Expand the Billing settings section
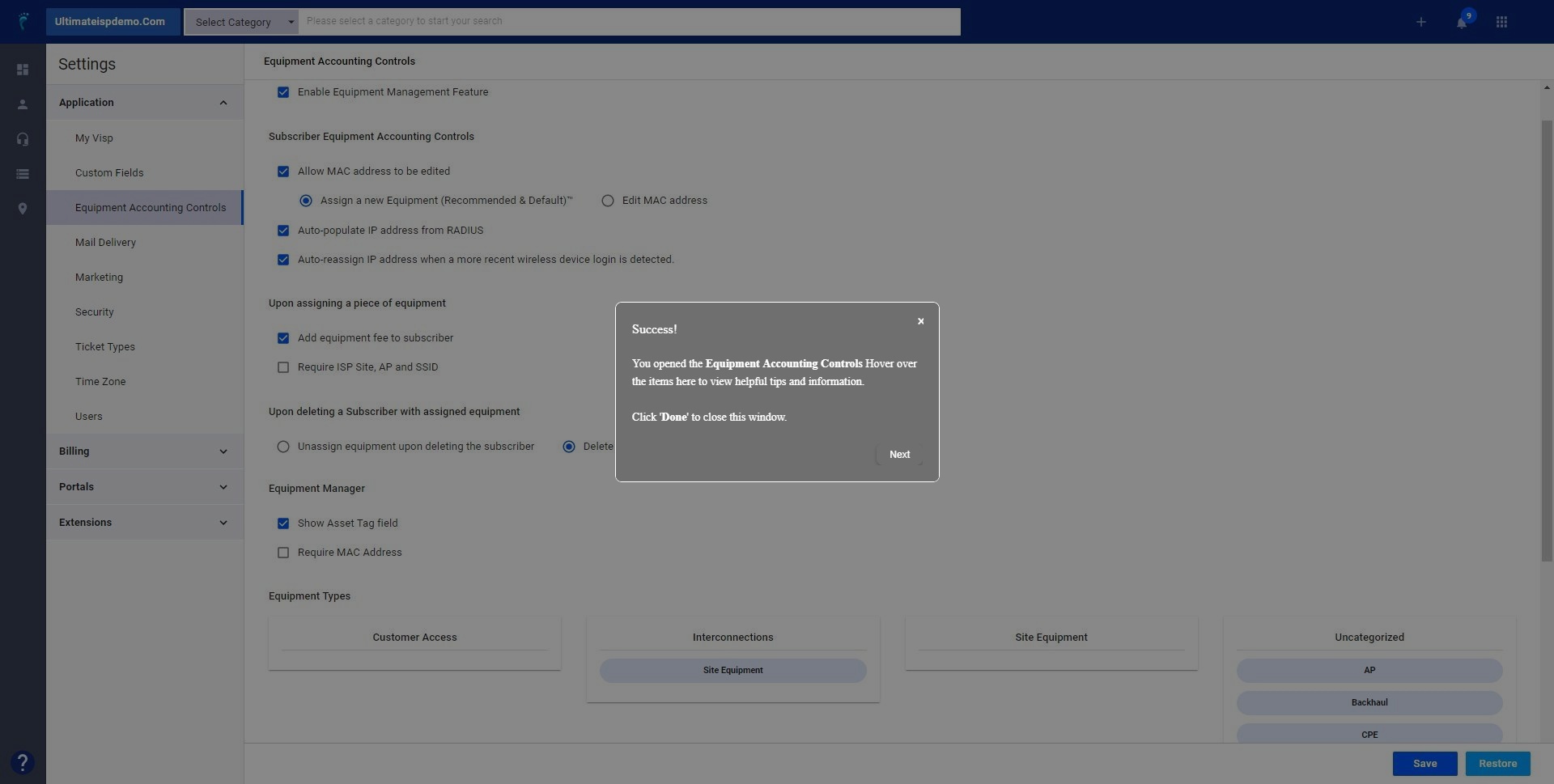The height and width of the screenshot is (784, 1554). coord(144,451)
